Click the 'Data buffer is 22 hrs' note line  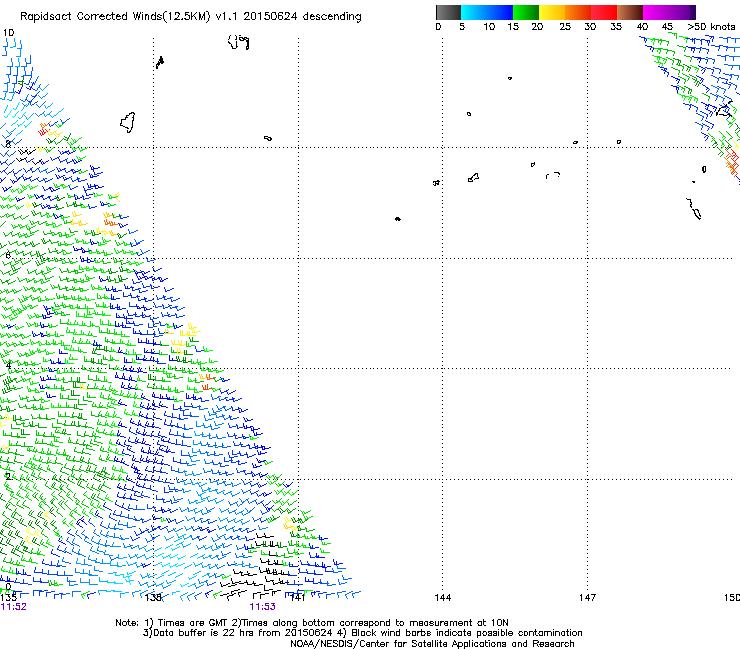click(362, 633)
